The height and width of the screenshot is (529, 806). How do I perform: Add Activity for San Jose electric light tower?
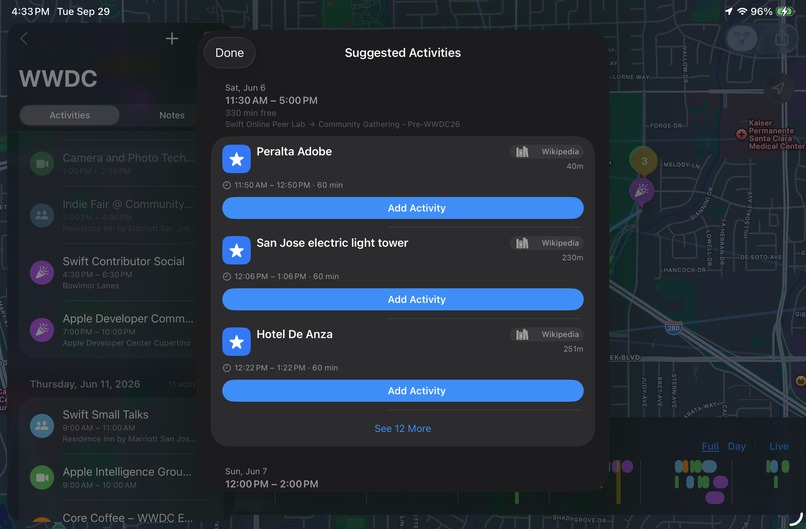click(402, 299)
